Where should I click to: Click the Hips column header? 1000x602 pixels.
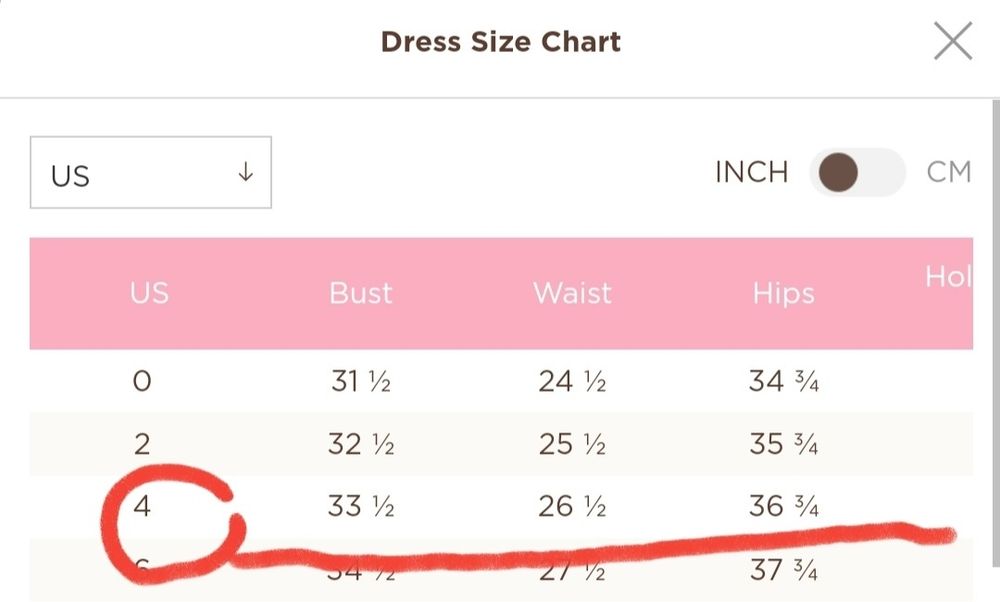point(783,293)
